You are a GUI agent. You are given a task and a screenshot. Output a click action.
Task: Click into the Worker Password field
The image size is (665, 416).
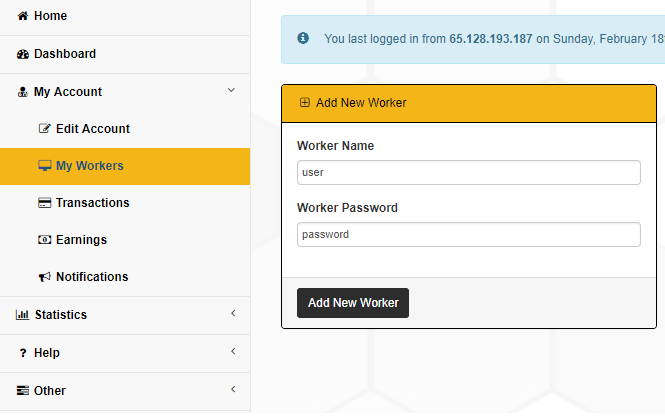click(468, 234)
